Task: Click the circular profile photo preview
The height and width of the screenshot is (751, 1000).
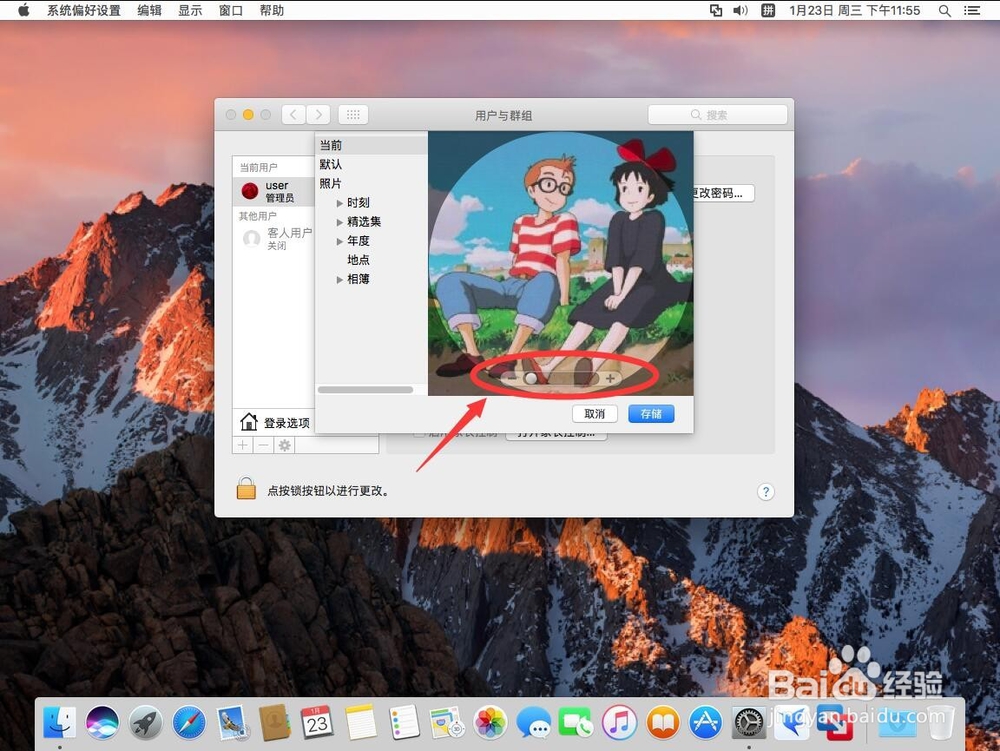Action: pos(561,263)
